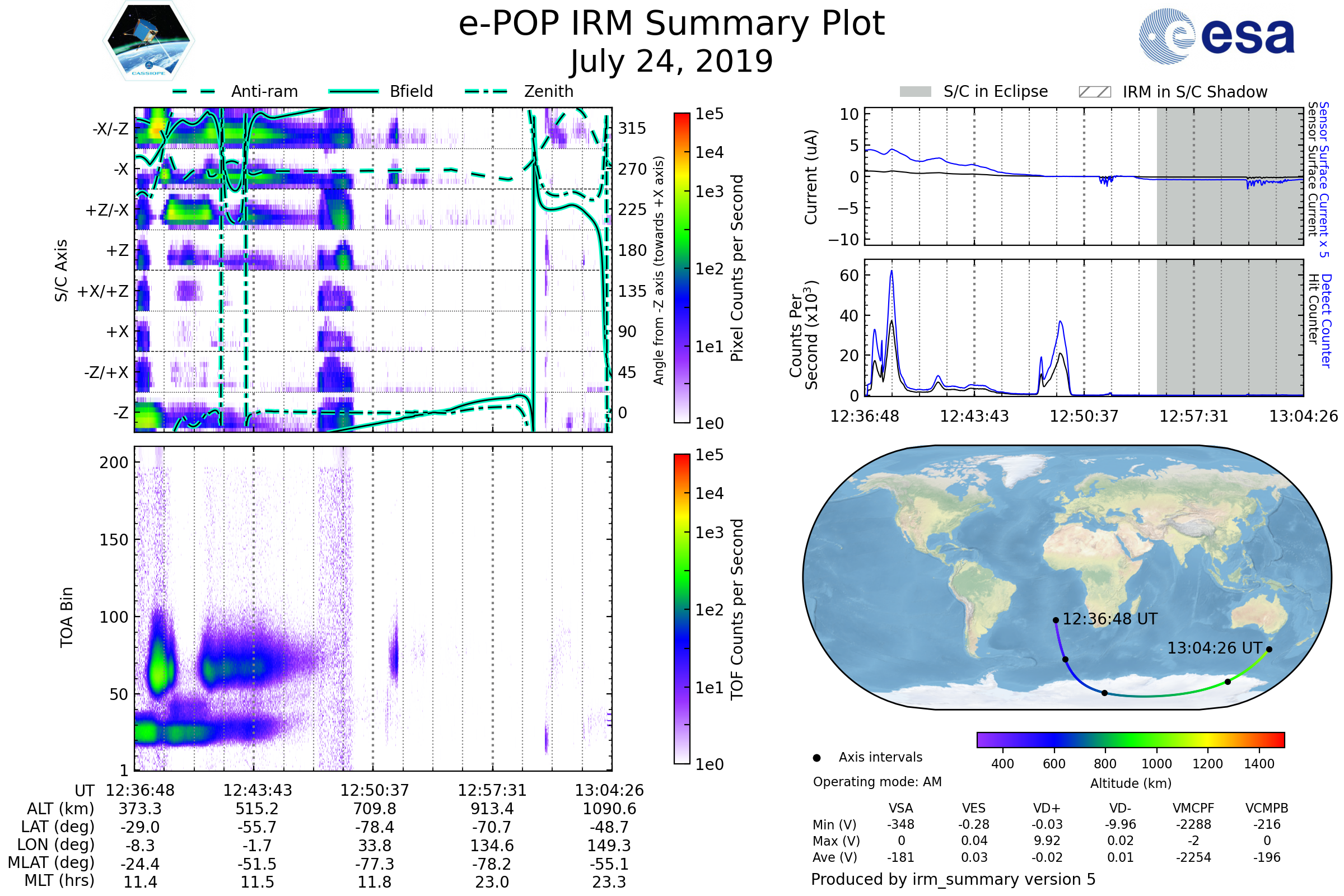Image resolution: width=1344 pixels, height=896 pixels.
Task: Click the Pixel Counts per Second colorbar
Action: click(682, 268)
